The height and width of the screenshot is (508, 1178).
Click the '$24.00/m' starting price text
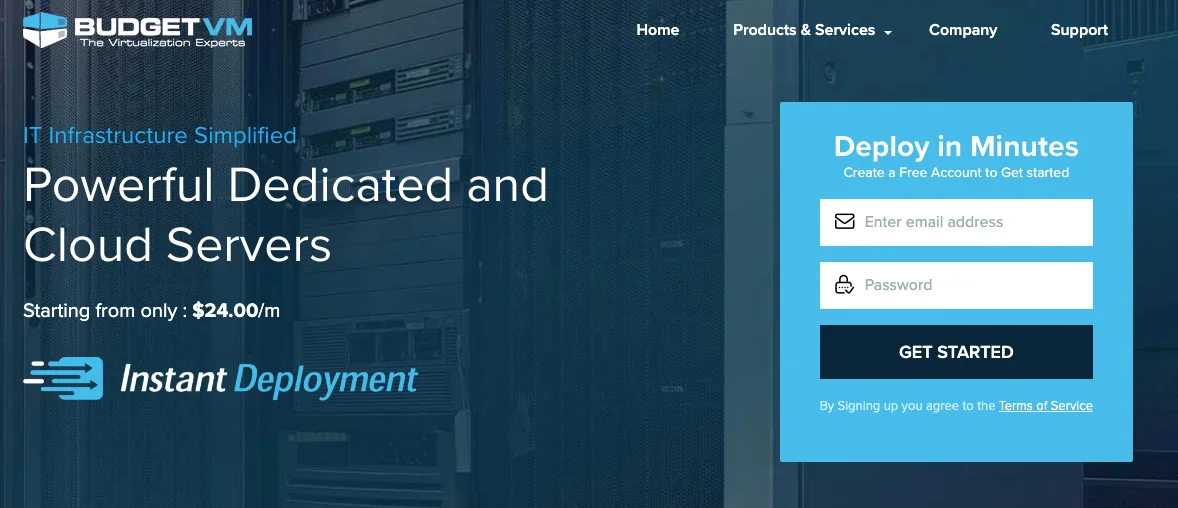tap(236, 310)
